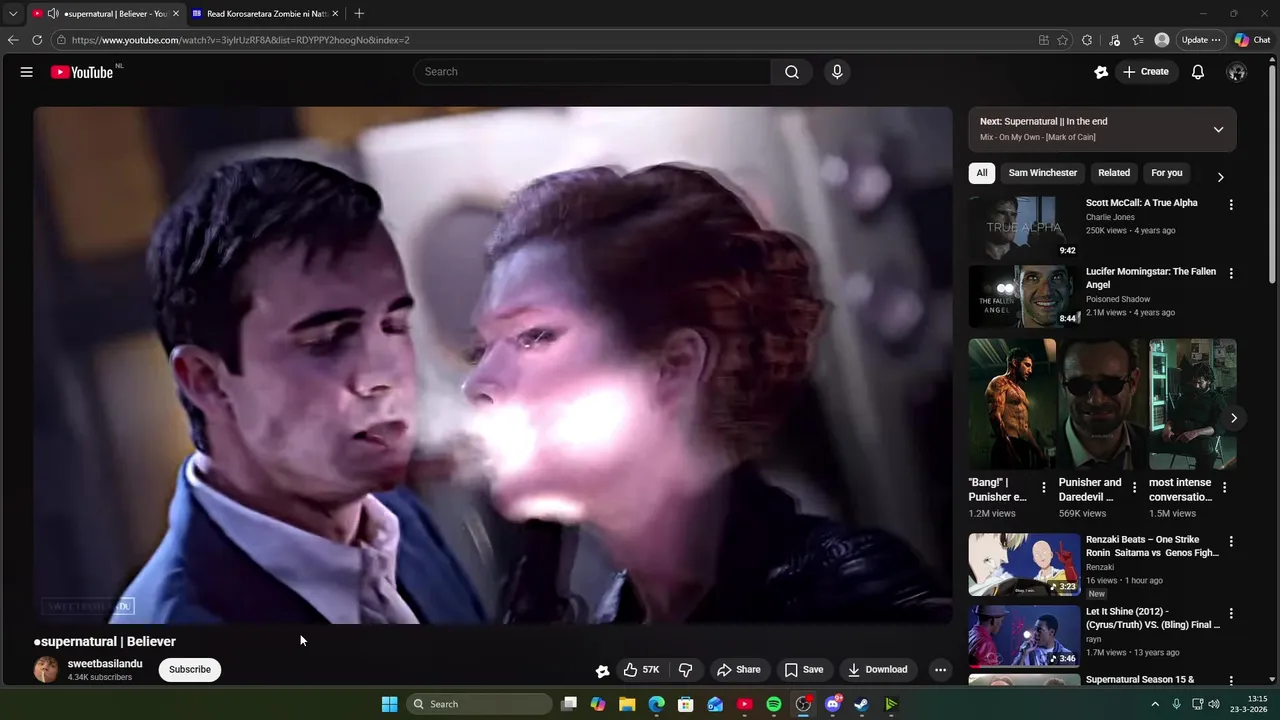Open YouTube account avatar menu
Image resolution: width=1280 pixels, height=720 pixels.
click(x=1237, y=72)
